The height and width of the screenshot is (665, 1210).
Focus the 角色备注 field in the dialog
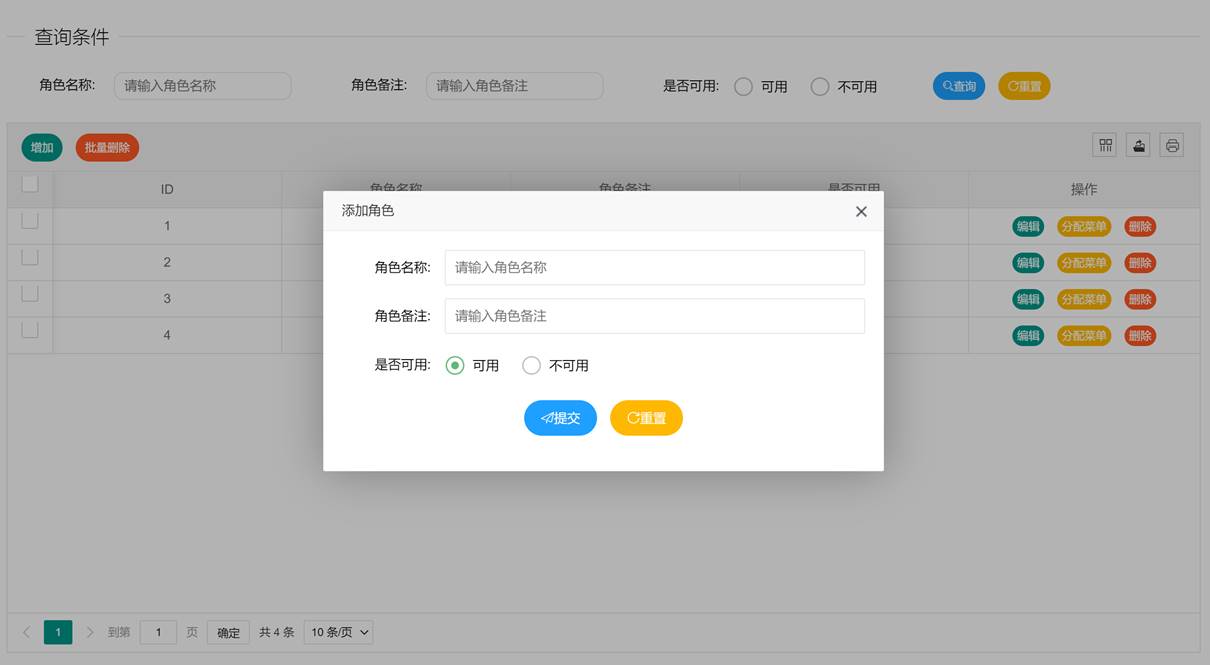(x=655, y=316)
